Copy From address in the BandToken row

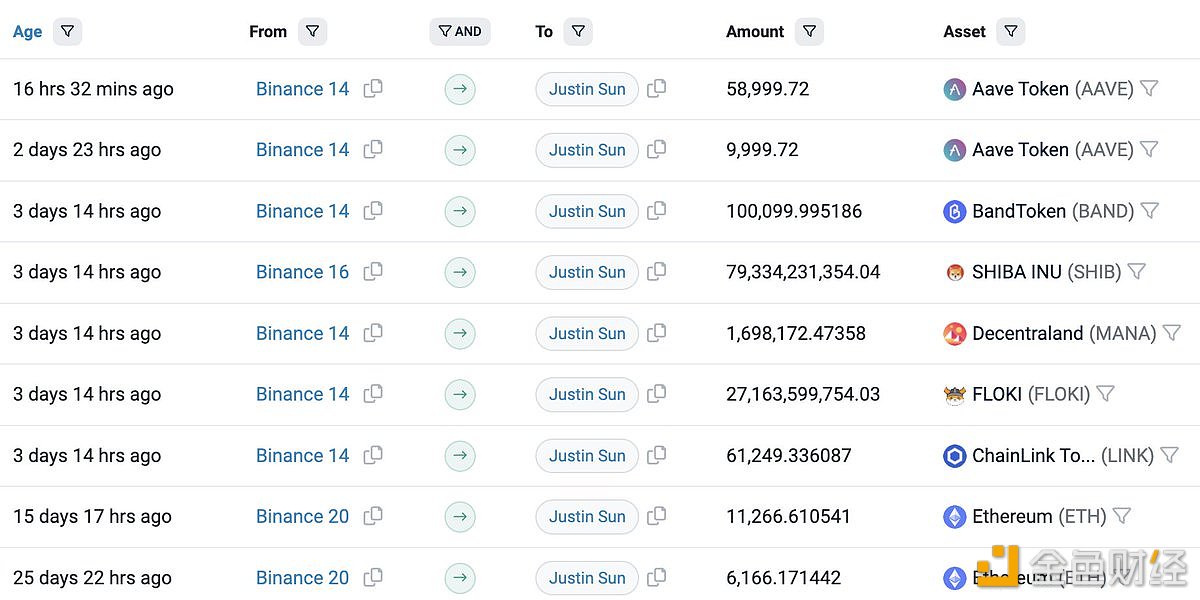point(373,211)
